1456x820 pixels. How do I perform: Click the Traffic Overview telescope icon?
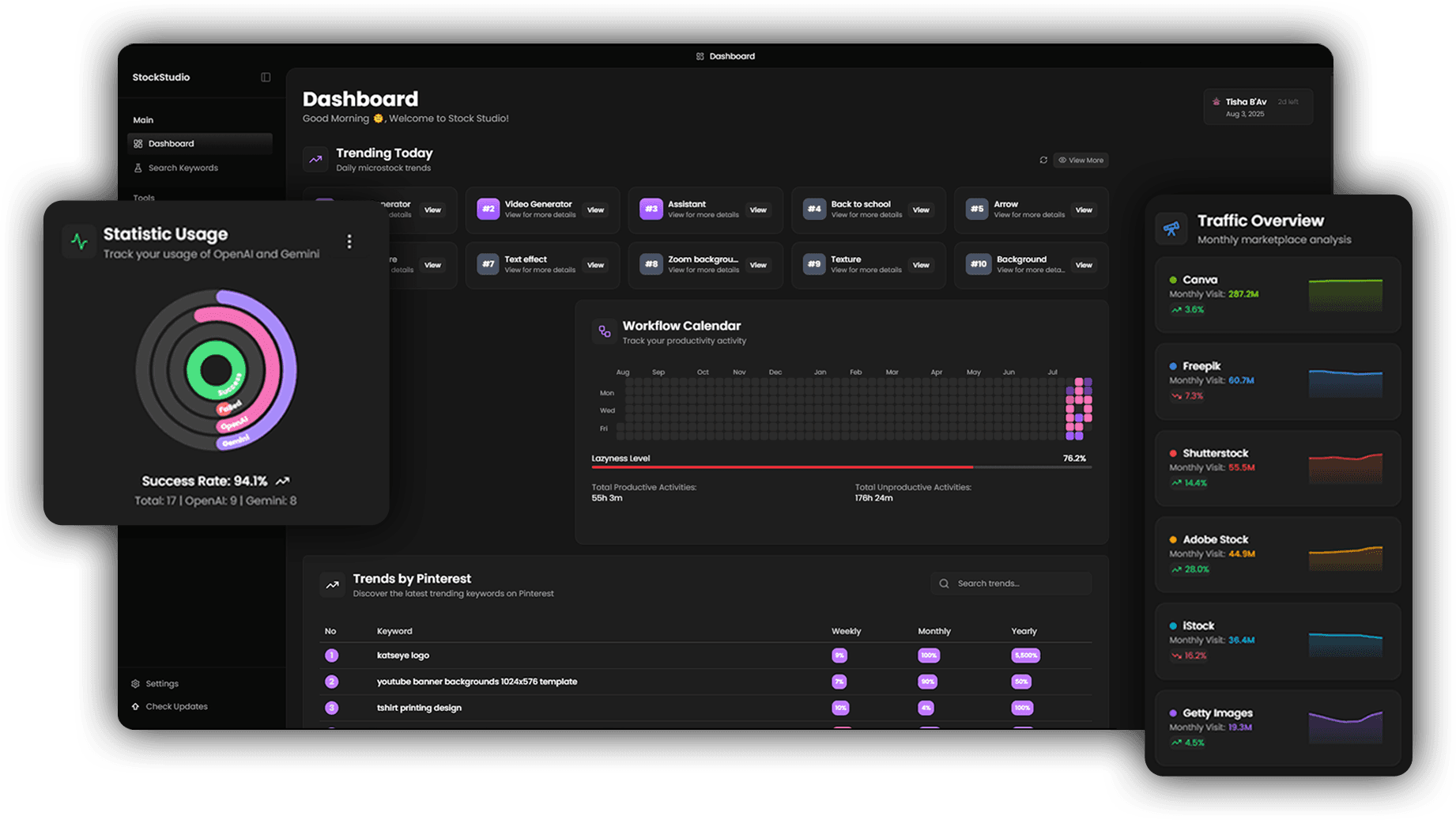(1171, 229)
